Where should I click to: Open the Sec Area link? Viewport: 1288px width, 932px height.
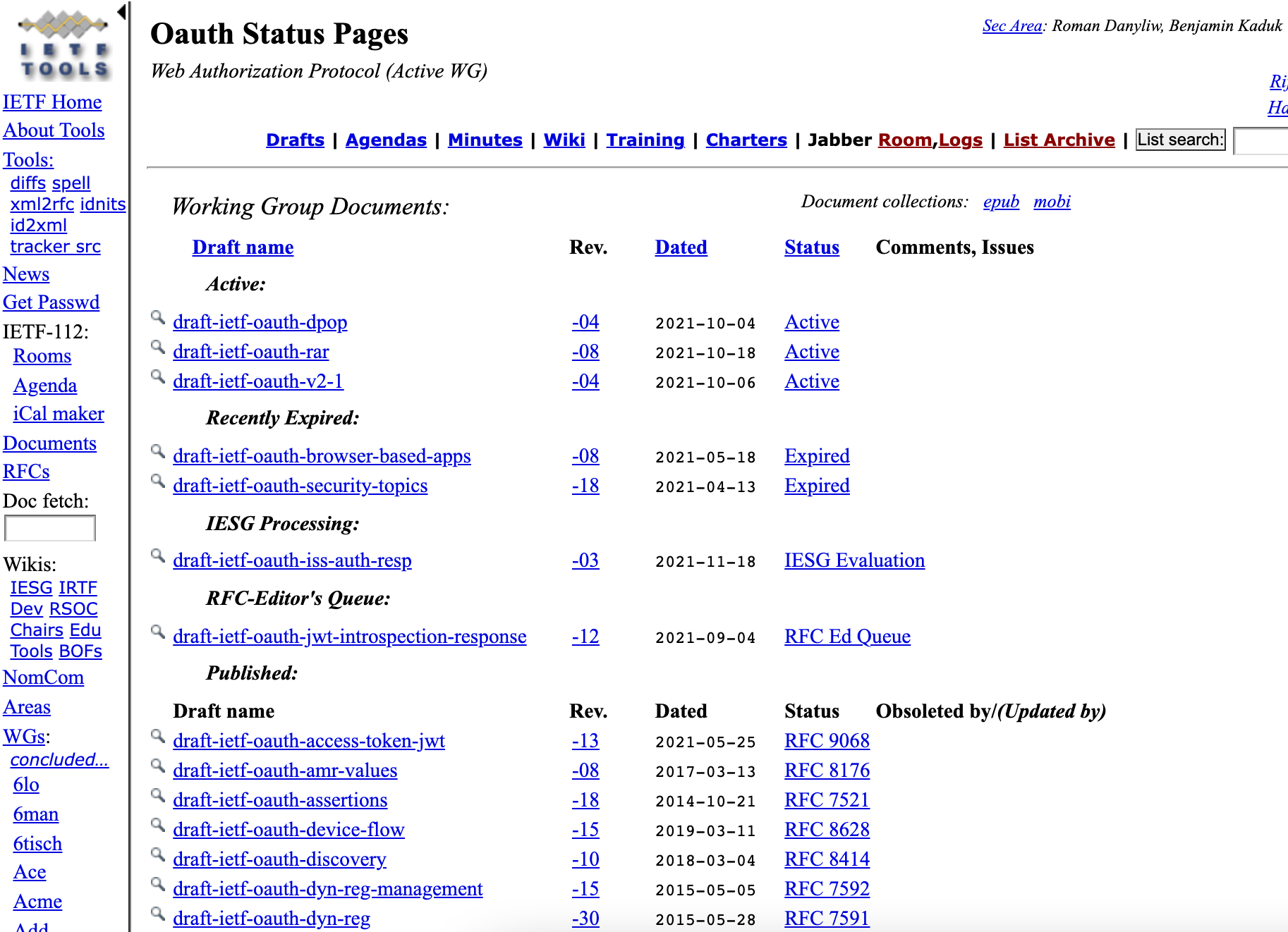pos(1012,26)
